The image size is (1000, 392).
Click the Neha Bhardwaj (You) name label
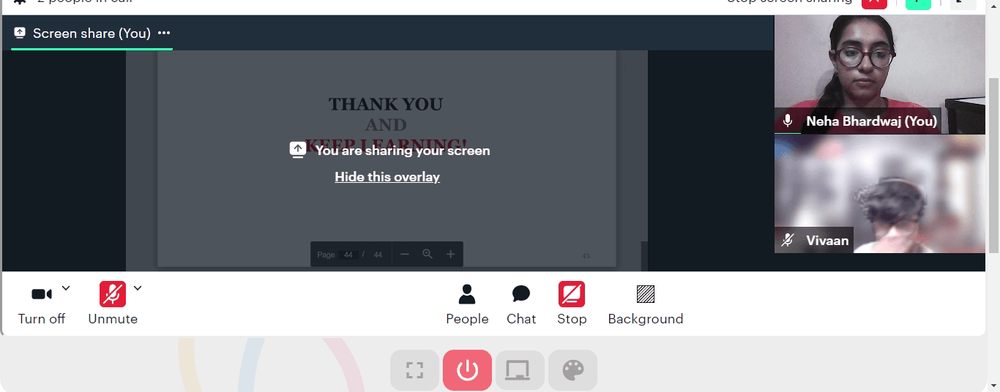871,121
